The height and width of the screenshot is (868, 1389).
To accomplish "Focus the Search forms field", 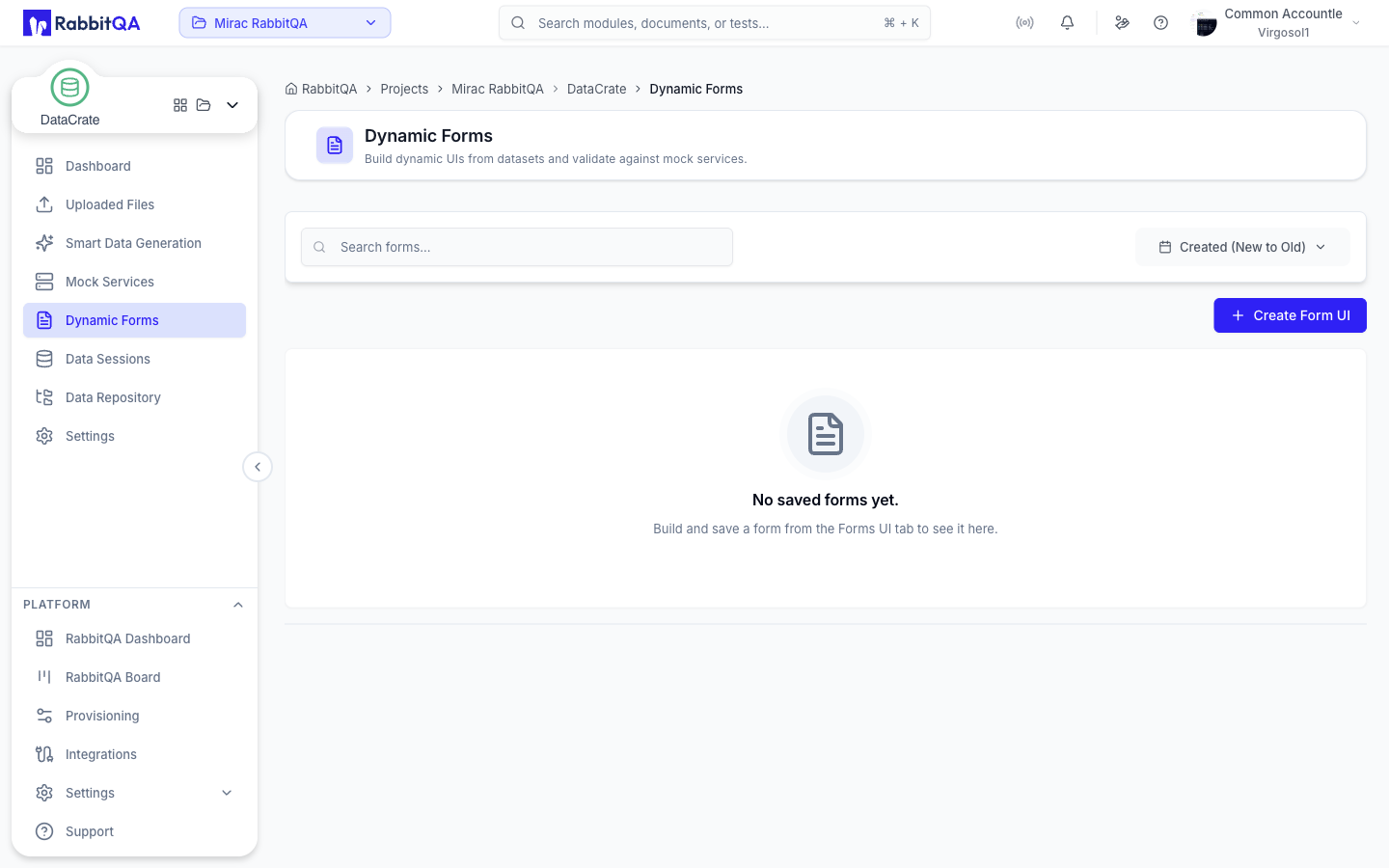I will coord(517,247).
